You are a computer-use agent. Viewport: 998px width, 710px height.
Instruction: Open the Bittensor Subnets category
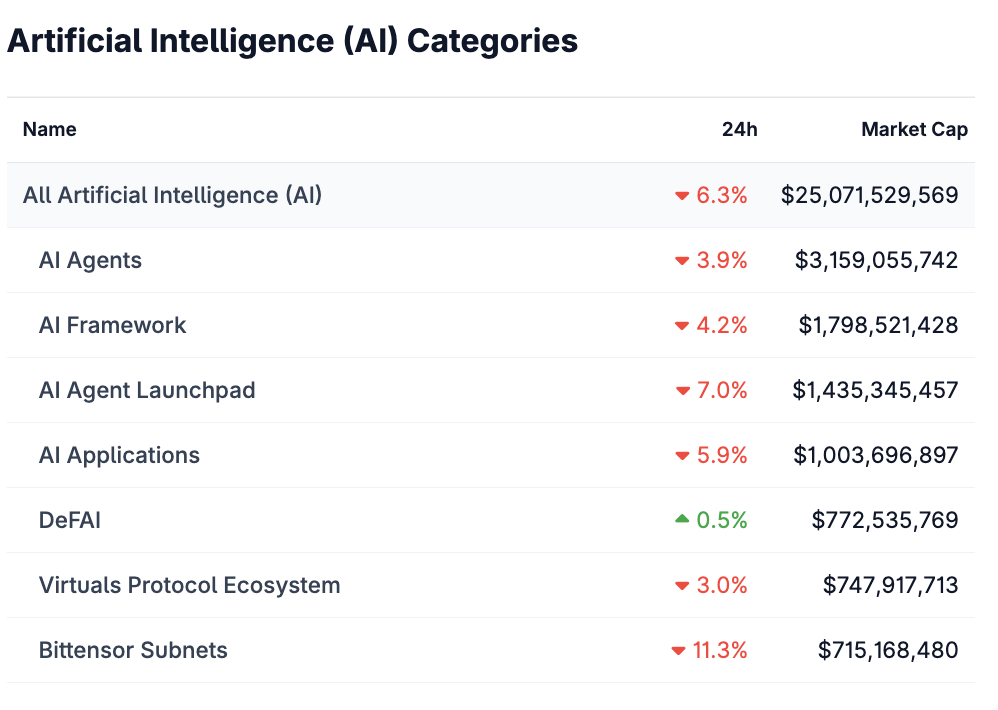click(132, 650)
